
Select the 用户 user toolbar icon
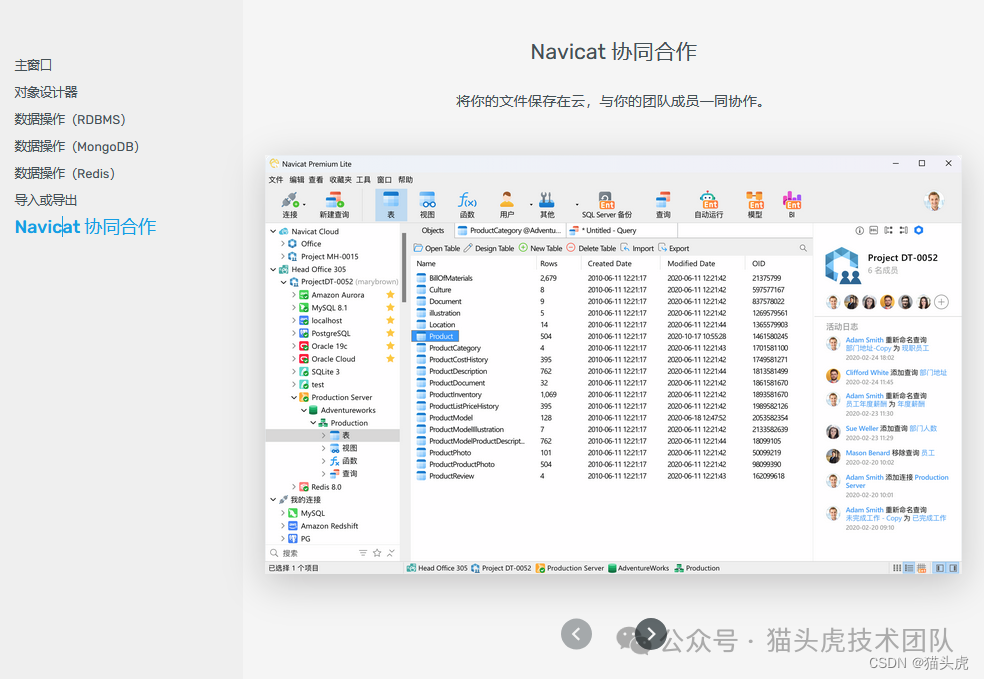pos(506,205)
